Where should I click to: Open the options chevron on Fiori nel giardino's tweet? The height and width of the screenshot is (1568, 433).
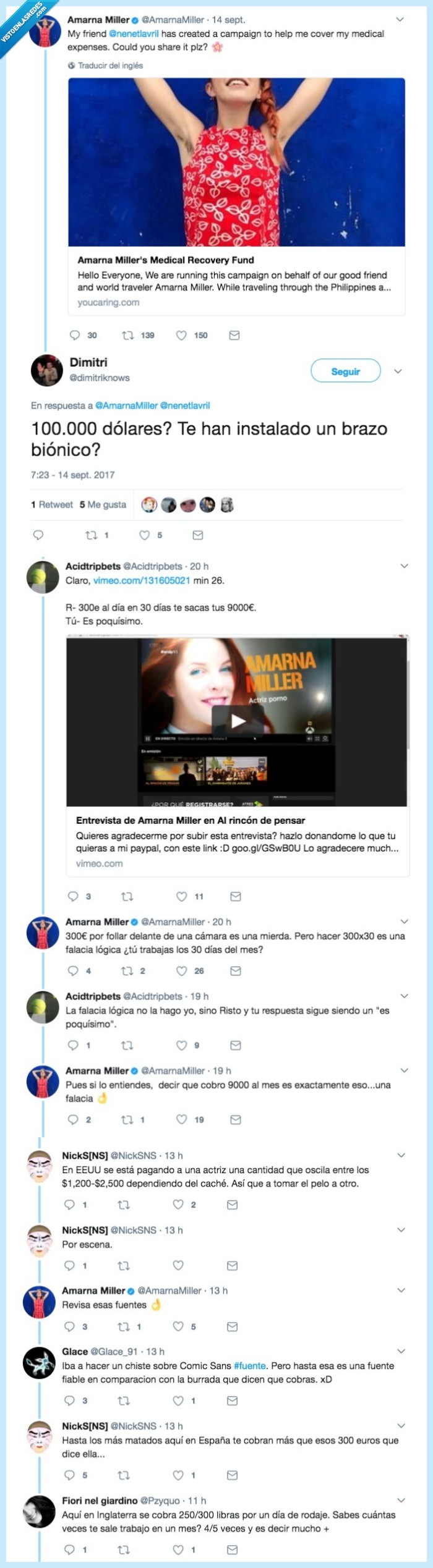(x=401, y=1500)
